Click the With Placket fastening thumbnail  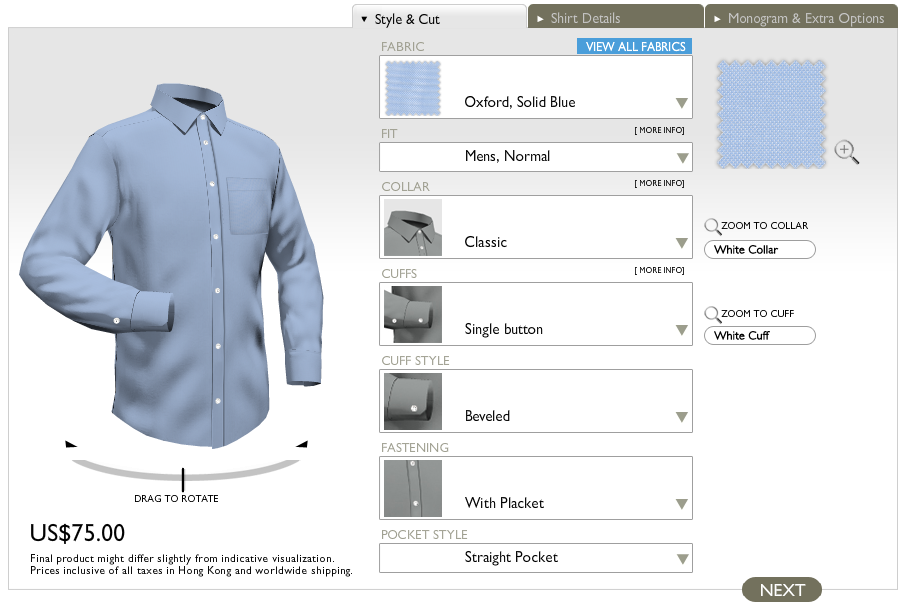point(412,488)
